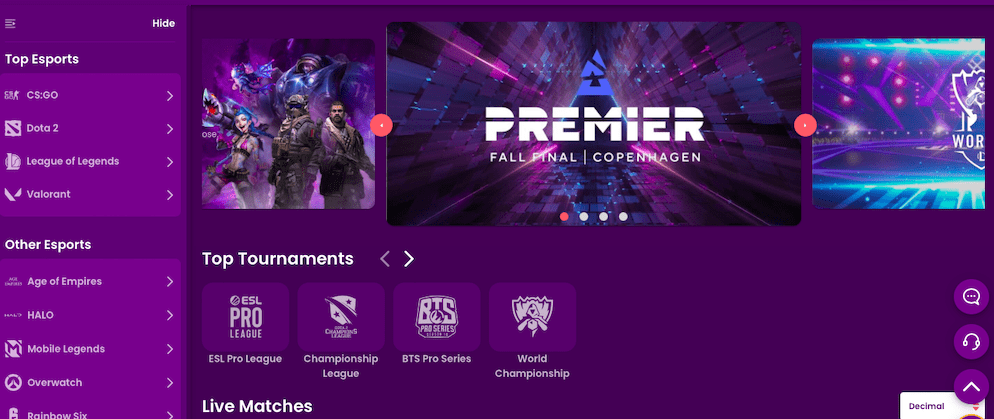Expand the CS:GO chevron in Top Esports
The width and height of the screenshot is (994, 419).
click(170, 96)
